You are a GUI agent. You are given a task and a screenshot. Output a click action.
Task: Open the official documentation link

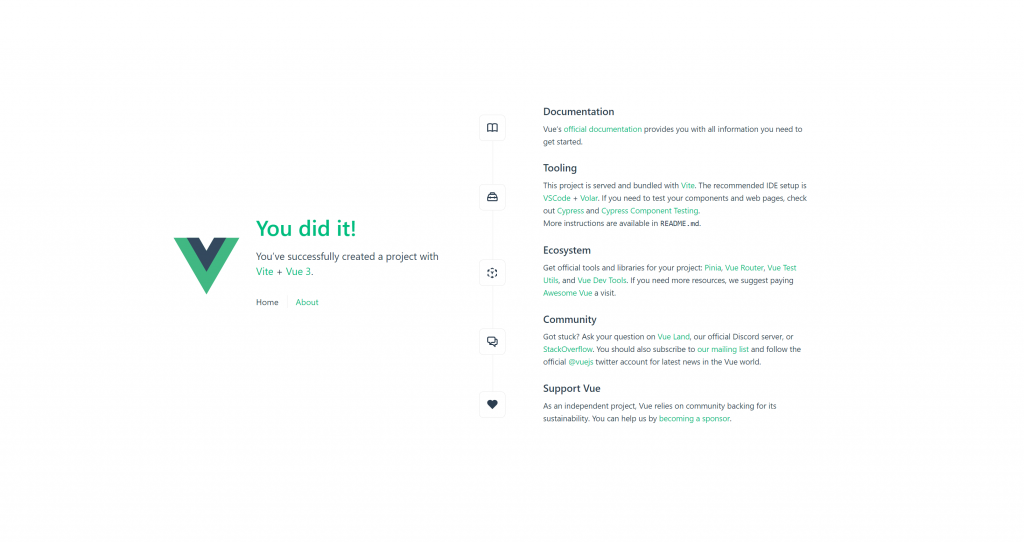pyautogui.click(x=602, y=129)
